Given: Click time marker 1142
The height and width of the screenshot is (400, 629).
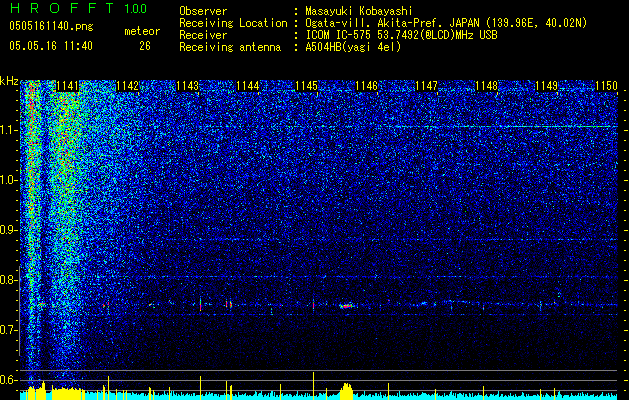Looking at the screenshot, I should pyautogui.click(x=127, y=86).
